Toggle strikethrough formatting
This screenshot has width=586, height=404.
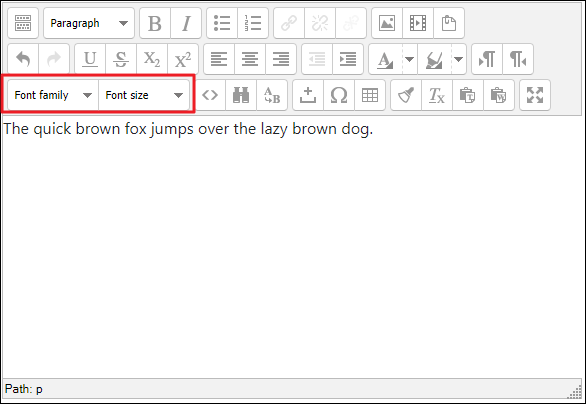tap(121, 59)
